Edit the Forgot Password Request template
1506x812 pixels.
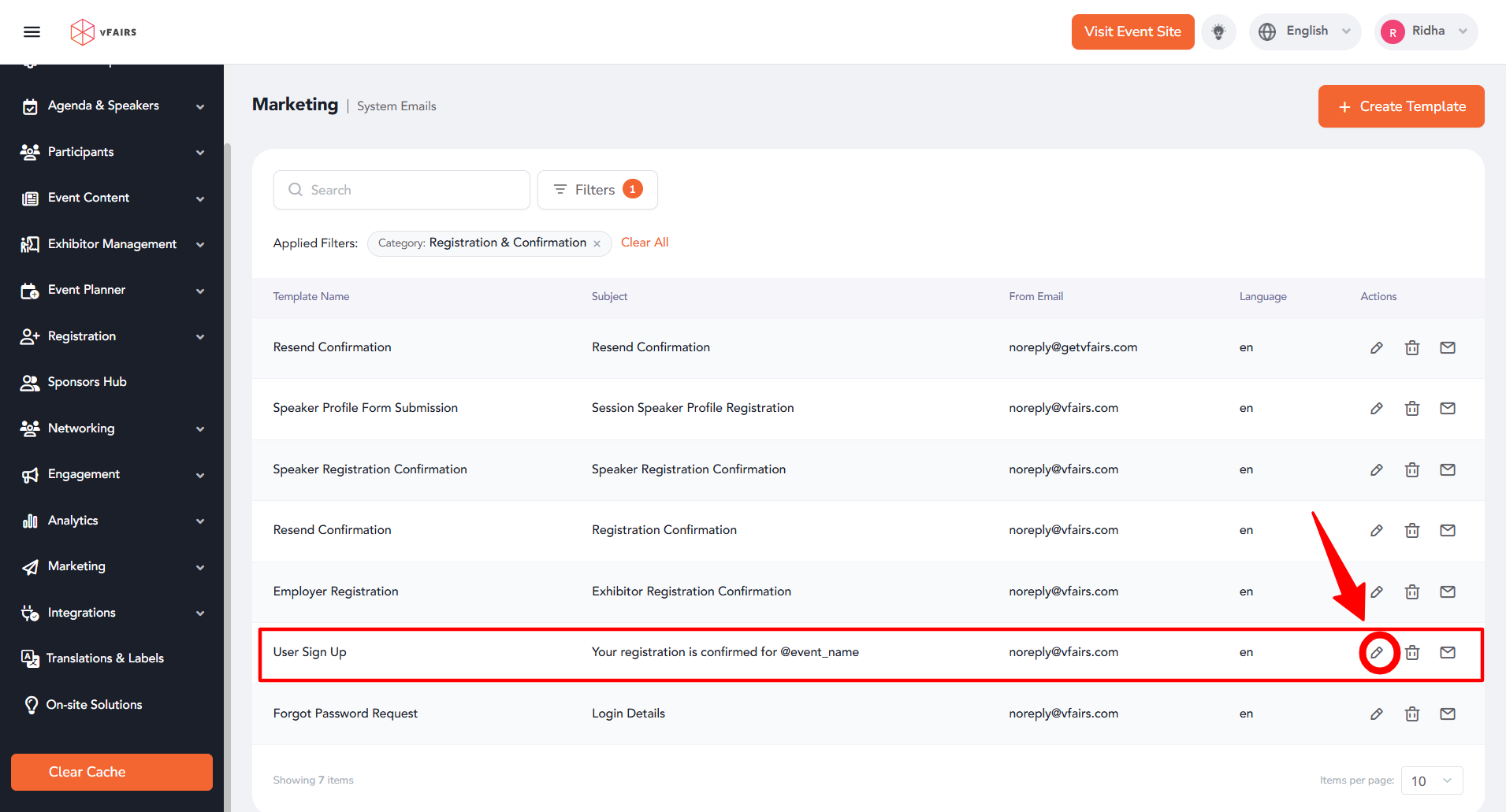(1376, 714)
